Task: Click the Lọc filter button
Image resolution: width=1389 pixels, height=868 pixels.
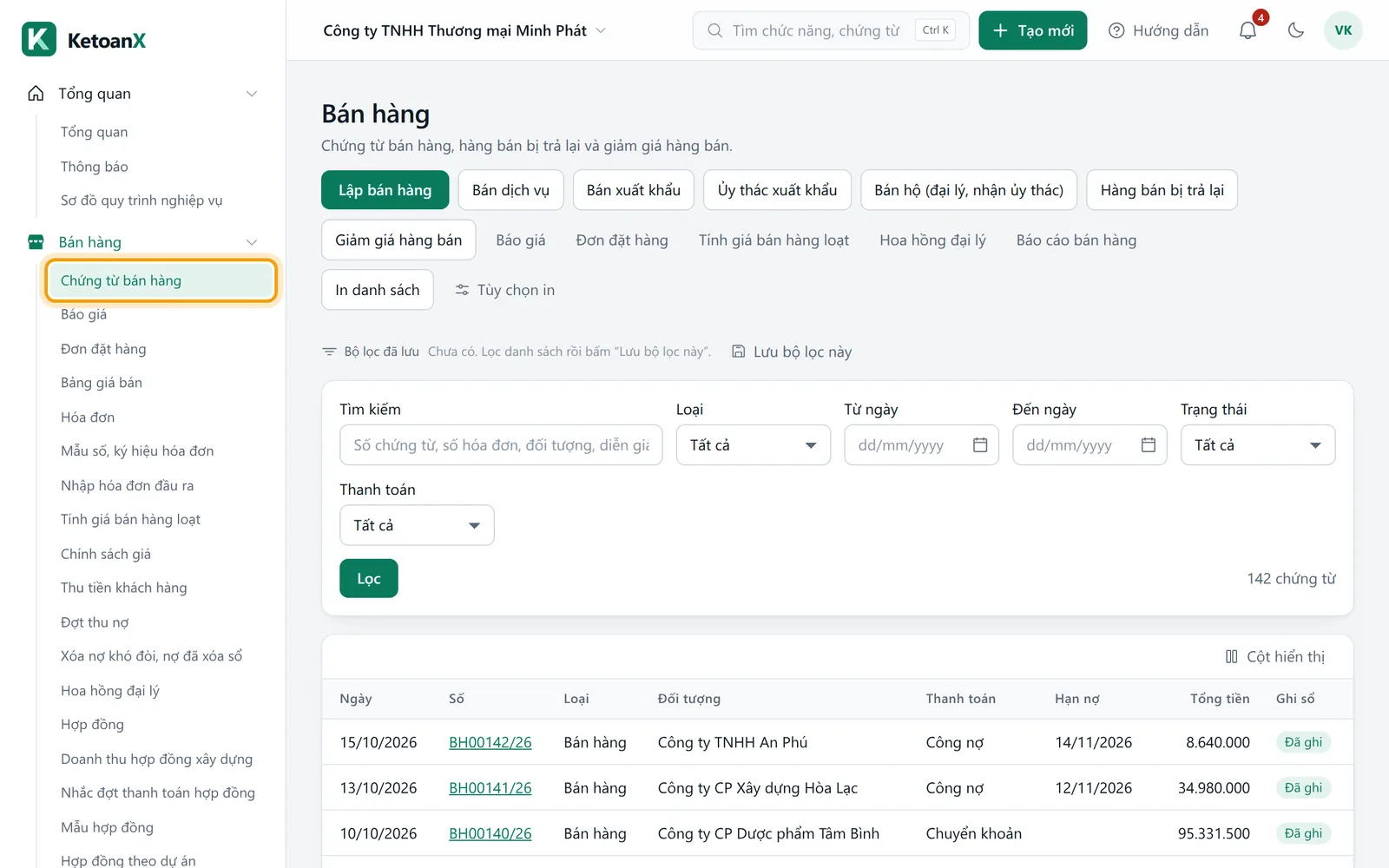Action: pos(369,579)
